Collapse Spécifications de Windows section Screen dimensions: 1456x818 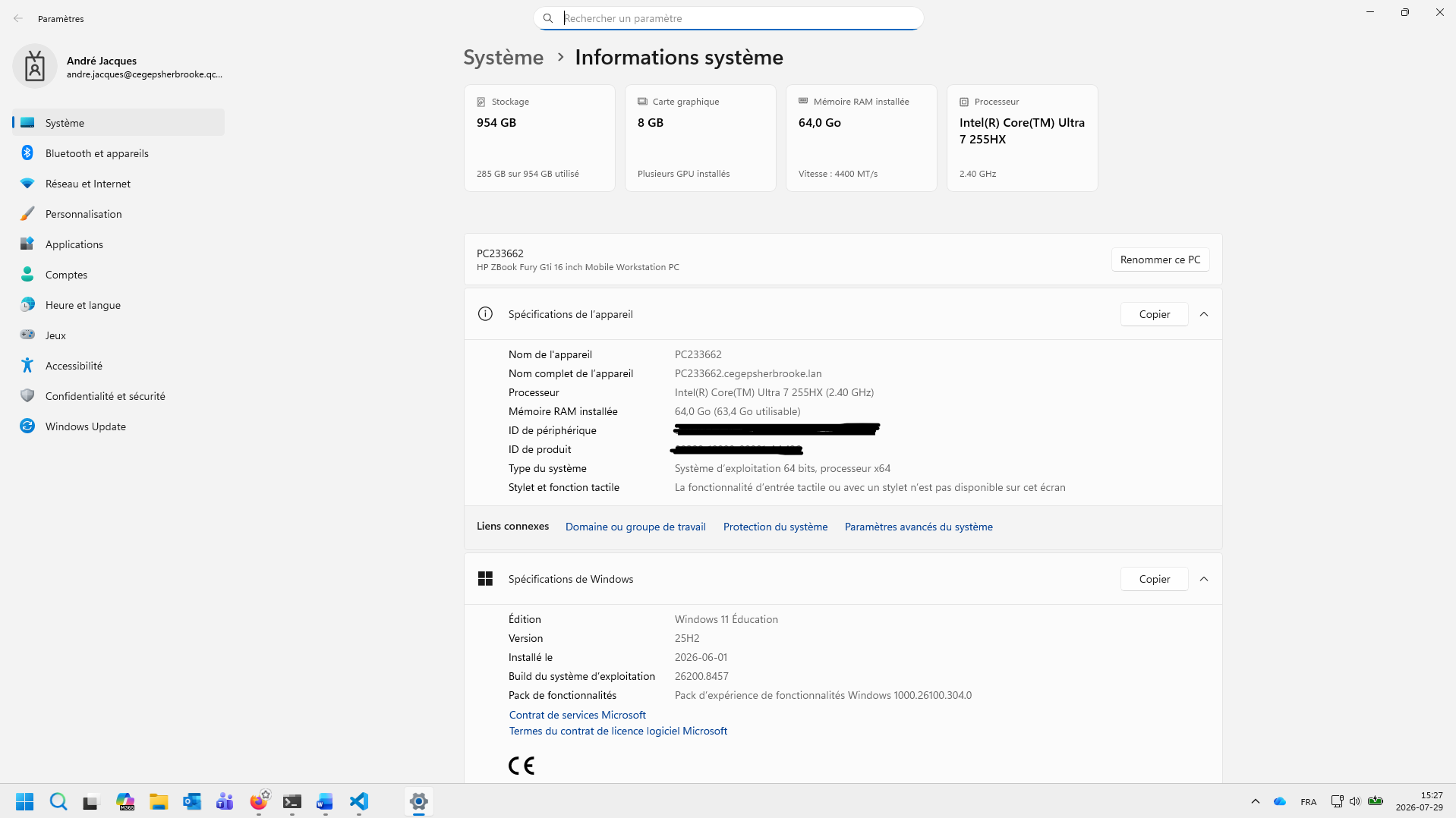pos(1204,579)
